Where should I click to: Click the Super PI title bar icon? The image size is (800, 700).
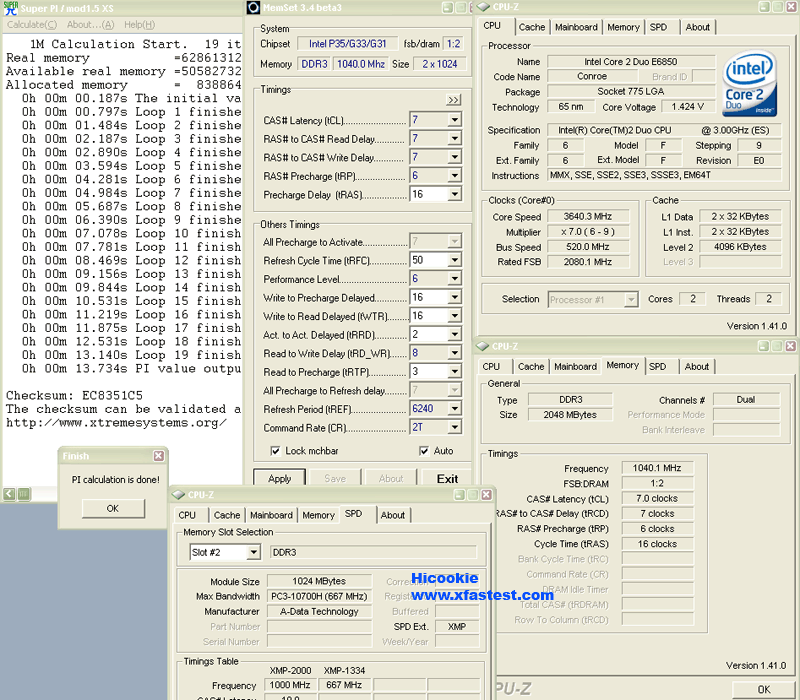pos(9,8)
